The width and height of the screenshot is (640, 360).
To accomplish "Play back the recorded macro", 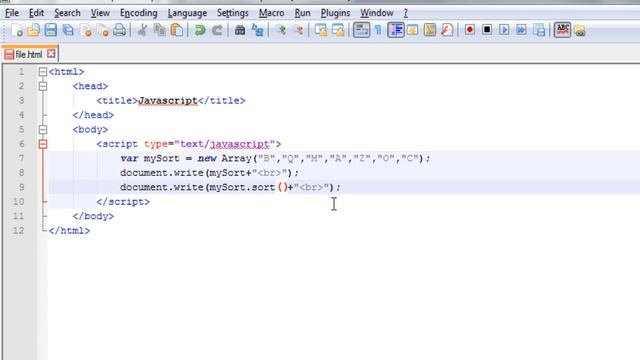I will point(504,30).
